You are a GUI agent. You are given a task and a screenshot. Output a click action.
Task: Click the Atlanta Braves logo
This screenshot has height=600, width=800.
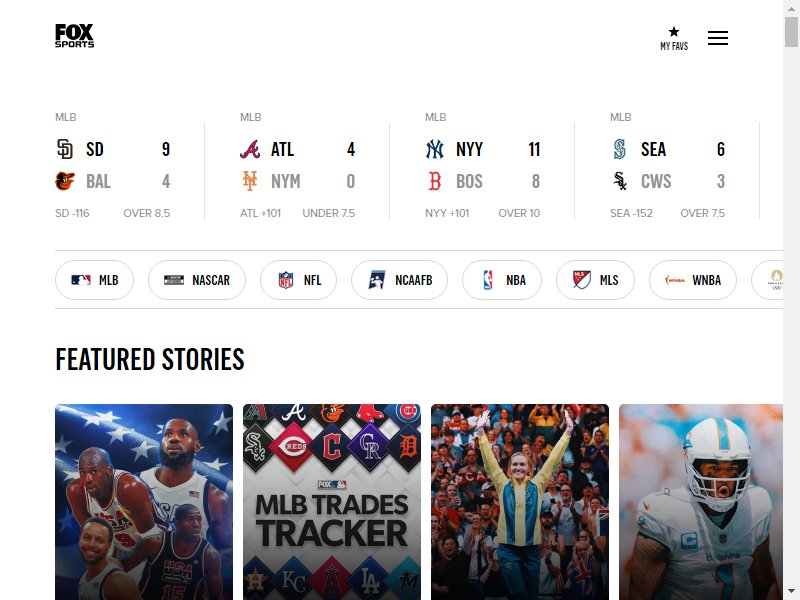pyautogui.click(x=250, y=149)
